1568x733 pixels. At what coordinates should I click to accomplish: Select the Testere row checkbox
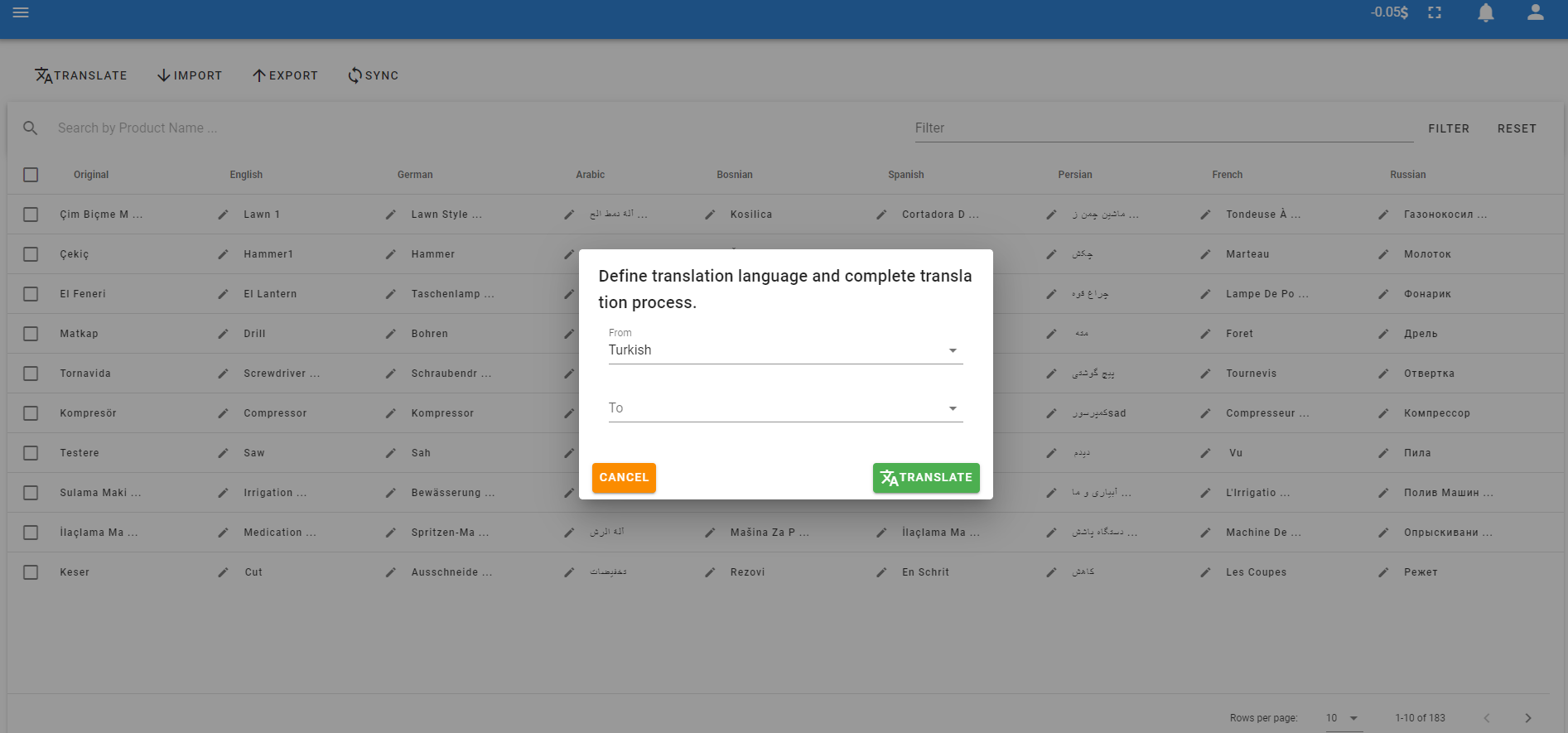(31, 453)
